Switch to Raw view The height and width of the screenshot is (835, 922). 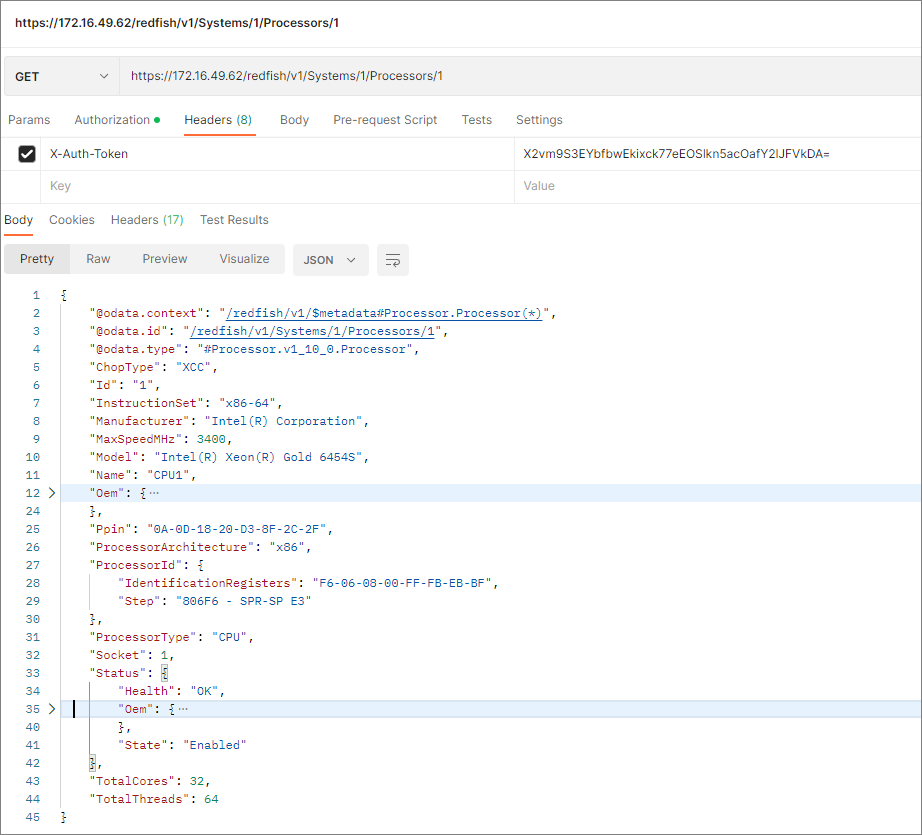(98, 259)
